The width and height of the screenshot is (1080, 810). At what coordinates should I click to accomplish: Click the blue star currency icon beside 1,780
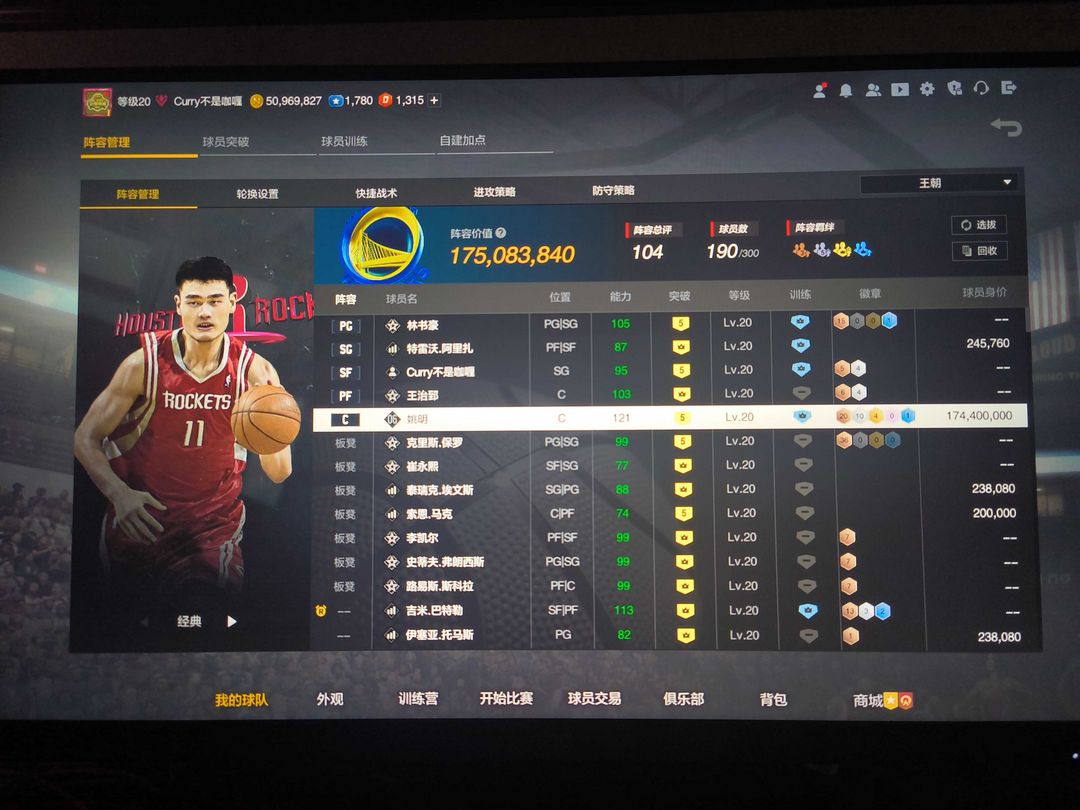coord(336,101)
